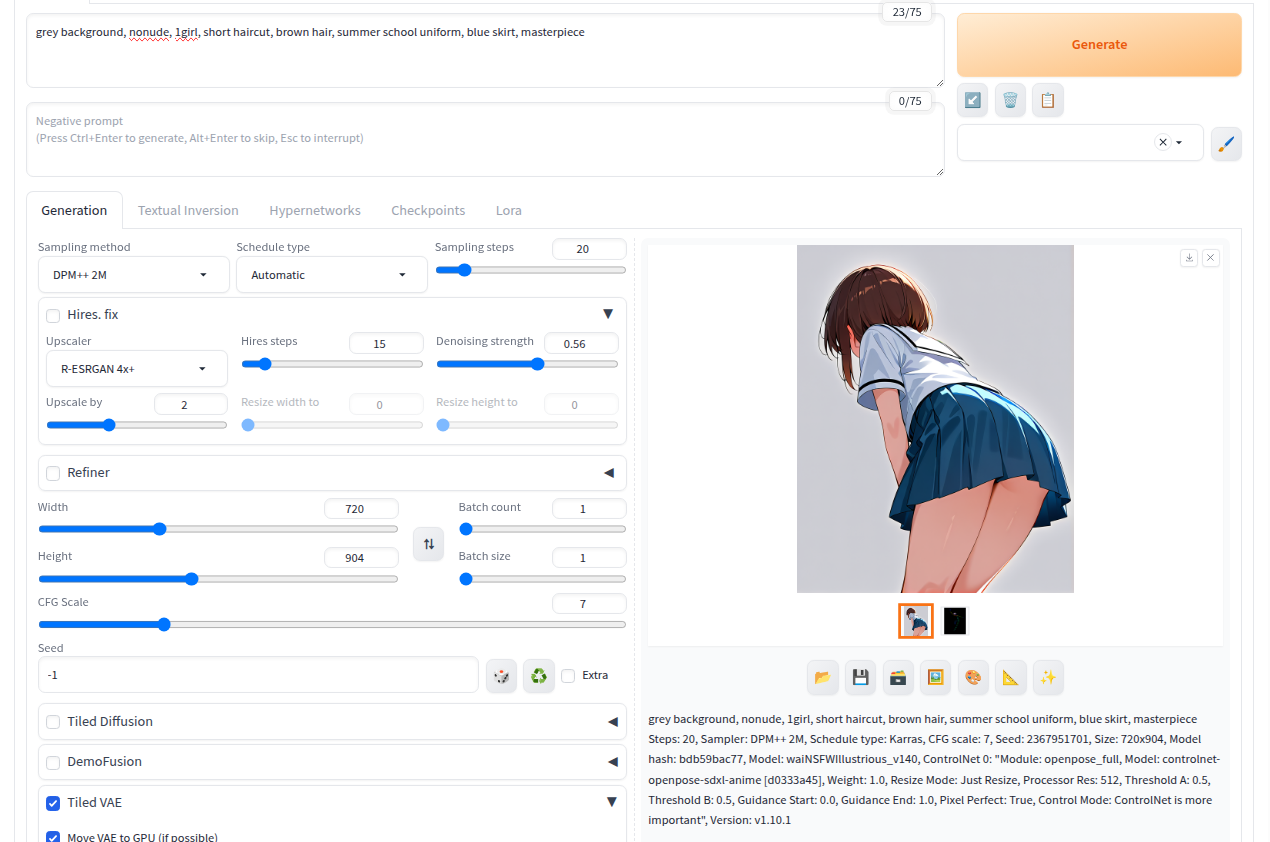
Task: Click the trash clear prompt icon
Action: (x=1010, y=100)
